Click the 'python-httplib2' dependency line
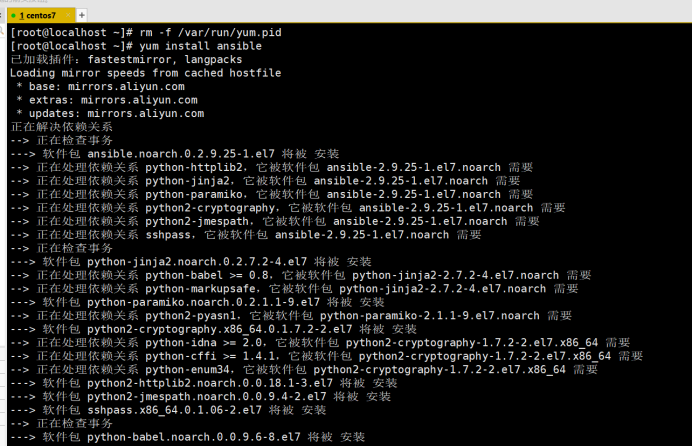This screenshot has height=446, width=692. (271, 168)
